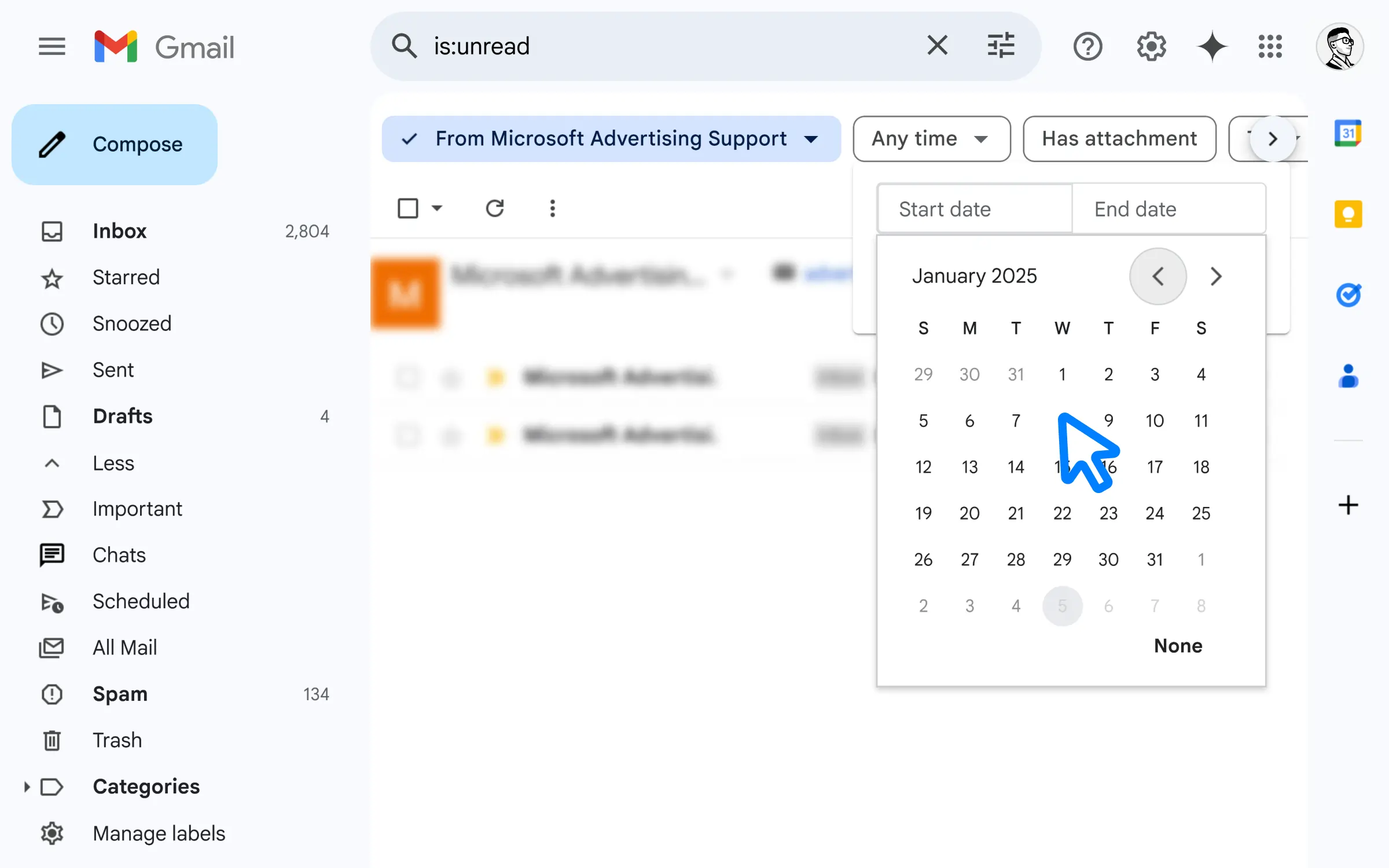Image resolution: width=1389 pixels, height=868 pixels.
Task: Click the Refresh emails button
Action: [x=494, y=207]
